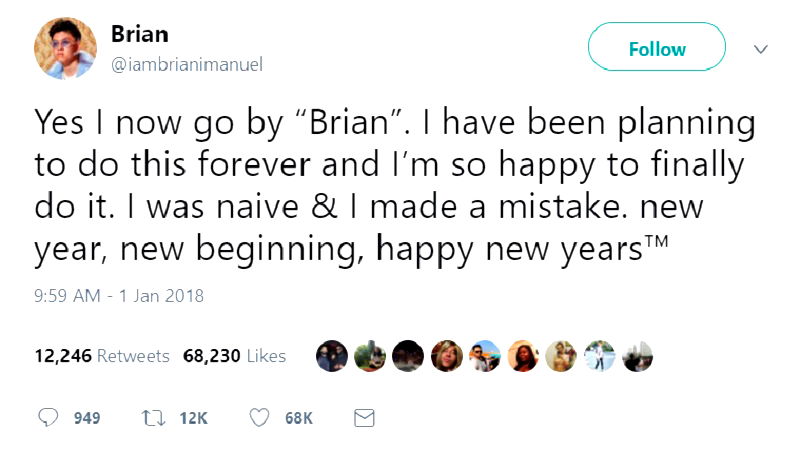Click the first liker avatar in the row
The image size is (800, 451).
coord(331,355)
